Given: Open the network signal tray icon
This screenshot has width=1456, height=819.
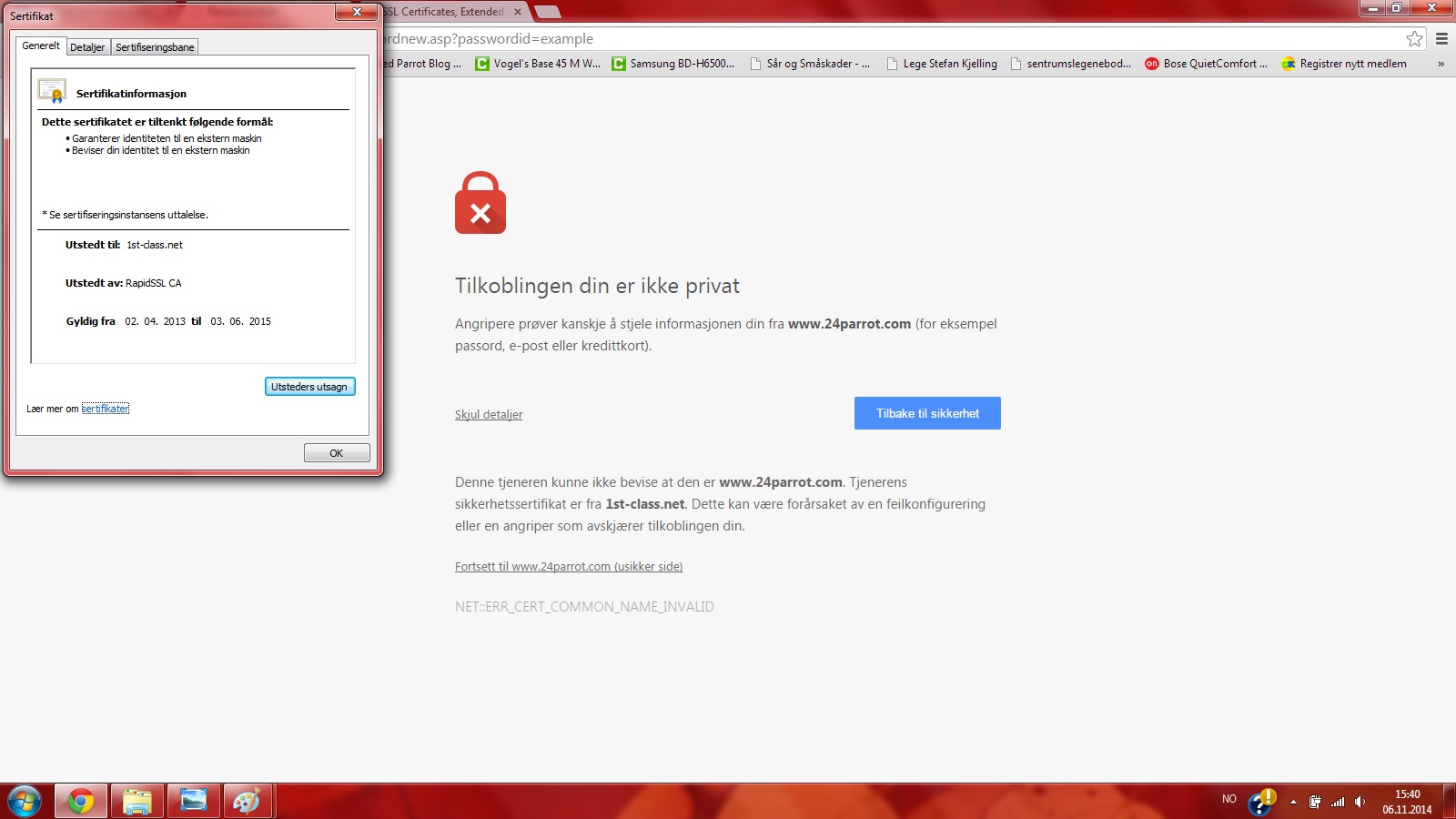Looking at the screenshot, I should point(1338,802).
